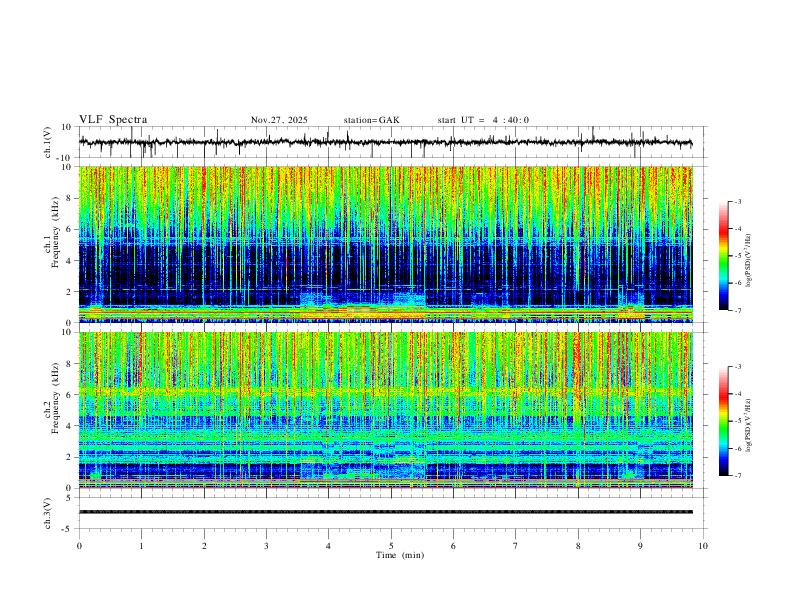Click the lower PSD color scale bar
Image resolution: width=792 pixels, height=612 pixels.
(724, 421)
